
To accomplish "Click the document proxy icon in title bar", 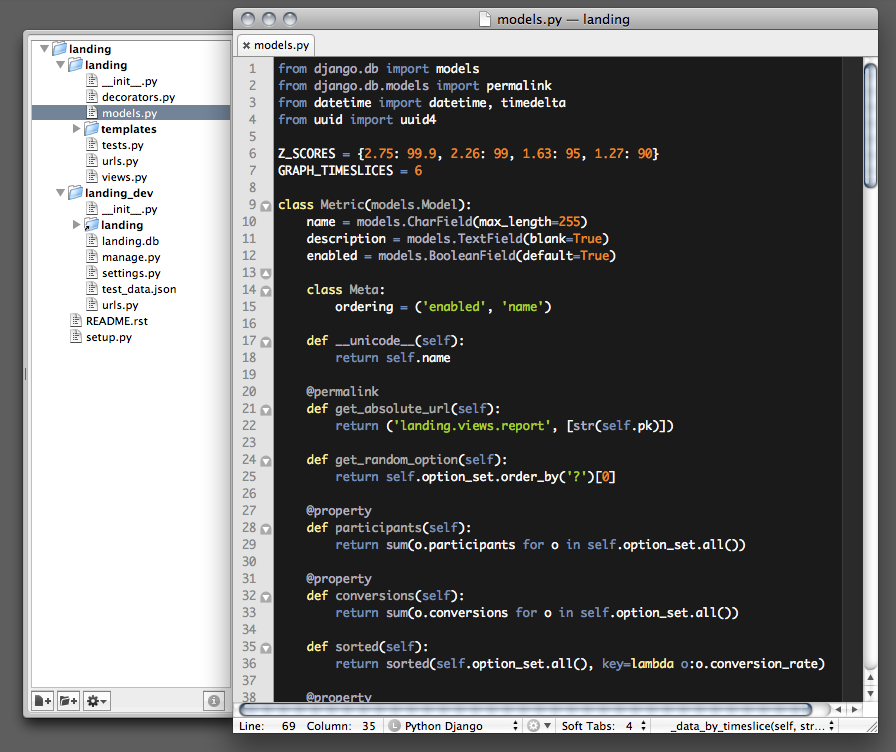I will point(485,19).
